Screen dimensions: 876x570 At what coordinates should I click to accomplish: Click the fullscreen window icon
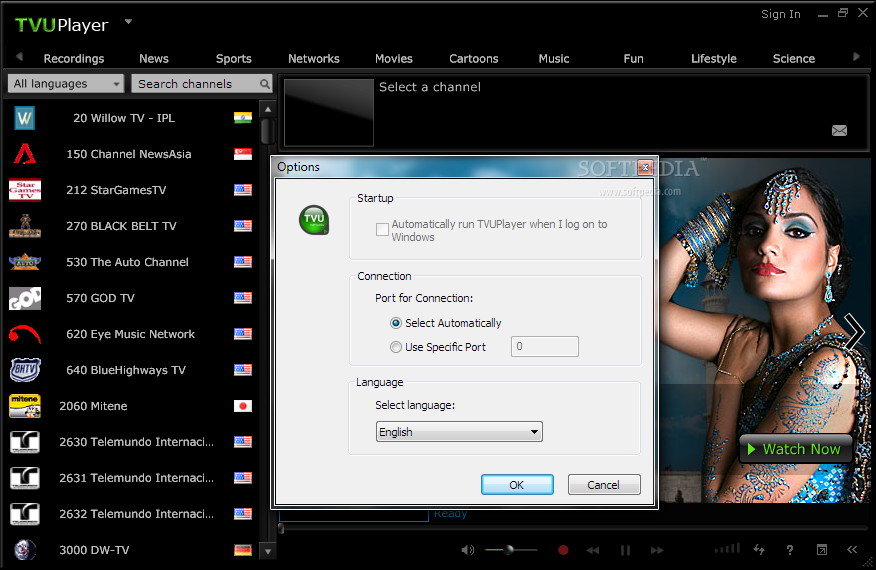822,550
